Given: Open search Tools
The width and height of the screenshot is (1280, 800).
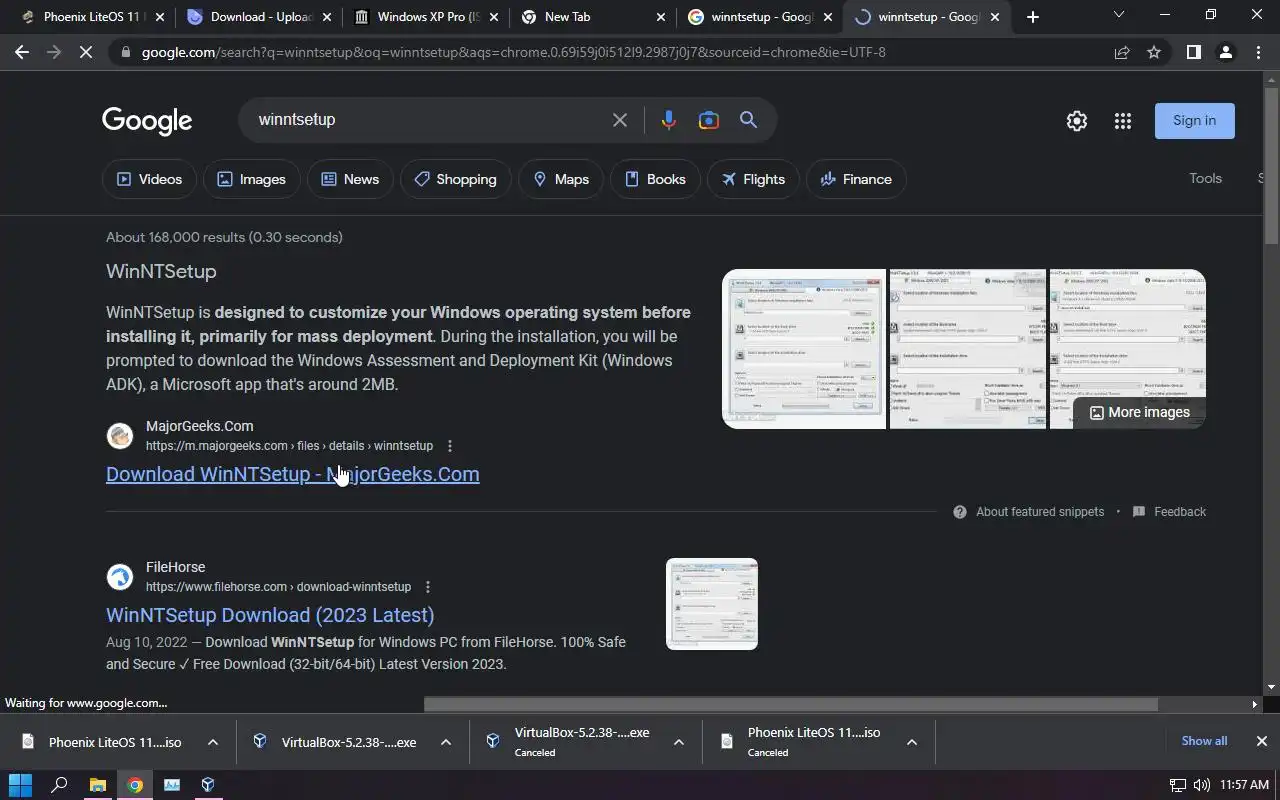Looking at the screenshot, I should tap(1205, 178).
